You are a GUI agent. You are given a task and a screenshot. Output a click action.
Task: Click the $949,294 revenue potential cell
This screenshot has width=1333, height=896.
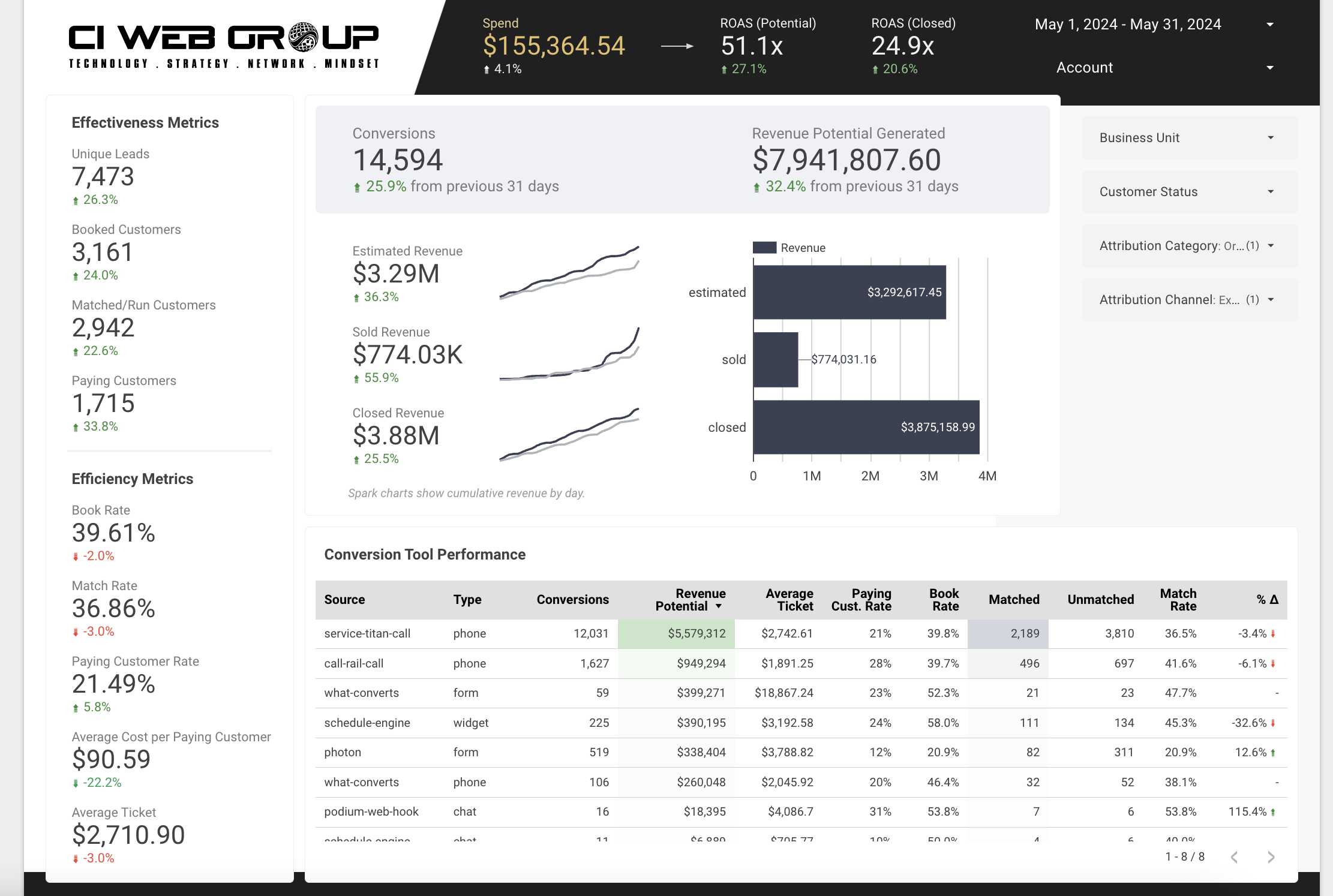click(x=676, y=664)
